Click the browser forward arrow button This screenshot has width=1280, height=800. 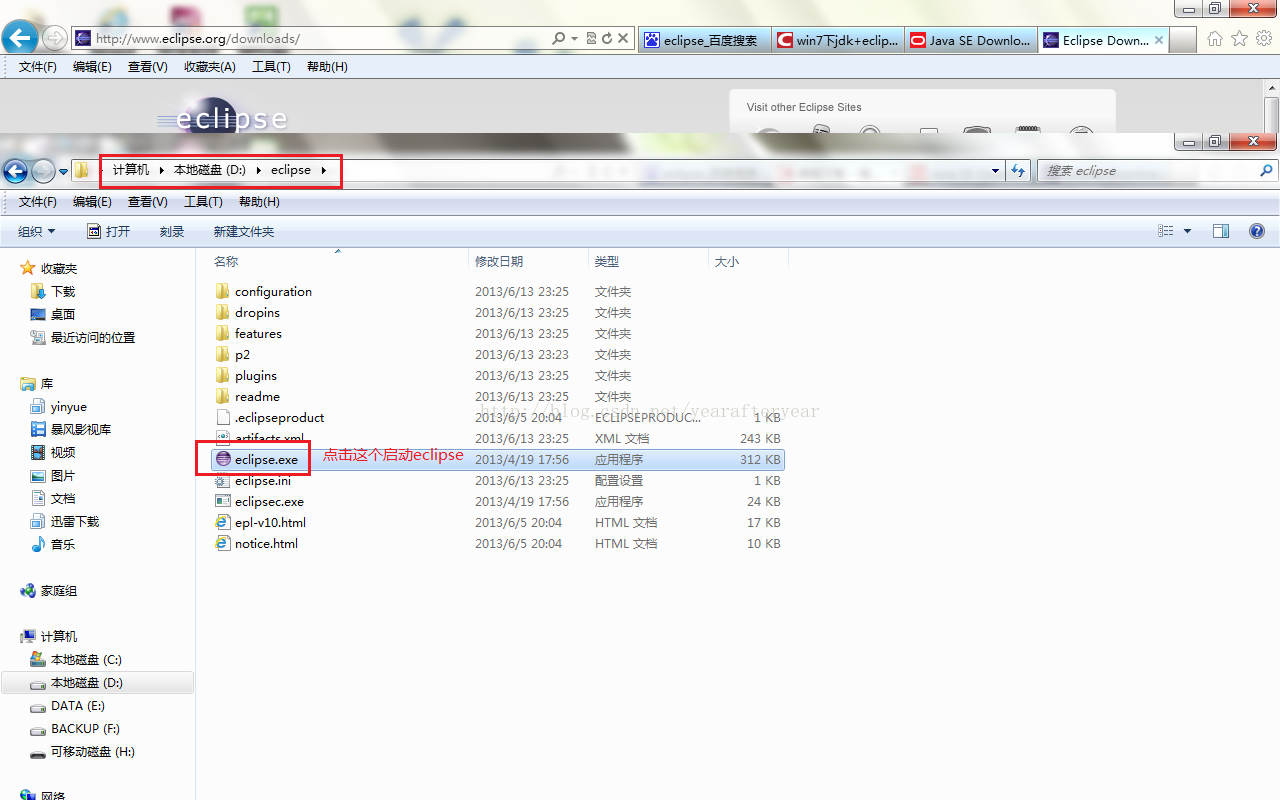[x=55, y=39]
